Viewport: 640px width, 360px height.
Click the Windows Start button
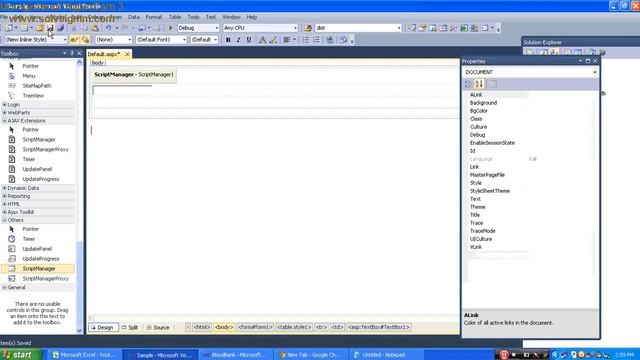point(20,355)
